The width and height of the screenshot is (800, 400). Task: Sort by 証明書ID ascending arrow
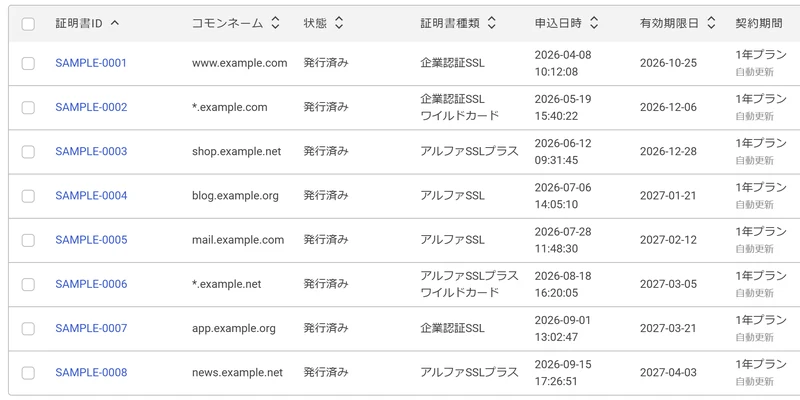(x=115, y=23)
